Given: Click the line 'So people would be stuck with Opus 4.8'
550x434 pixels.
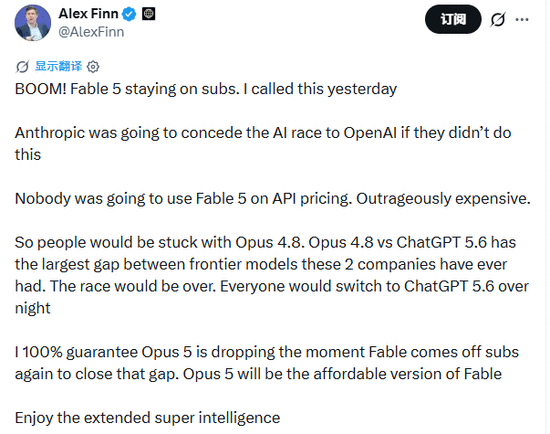Looking at the screenshot, I should (x=265, y=243).
